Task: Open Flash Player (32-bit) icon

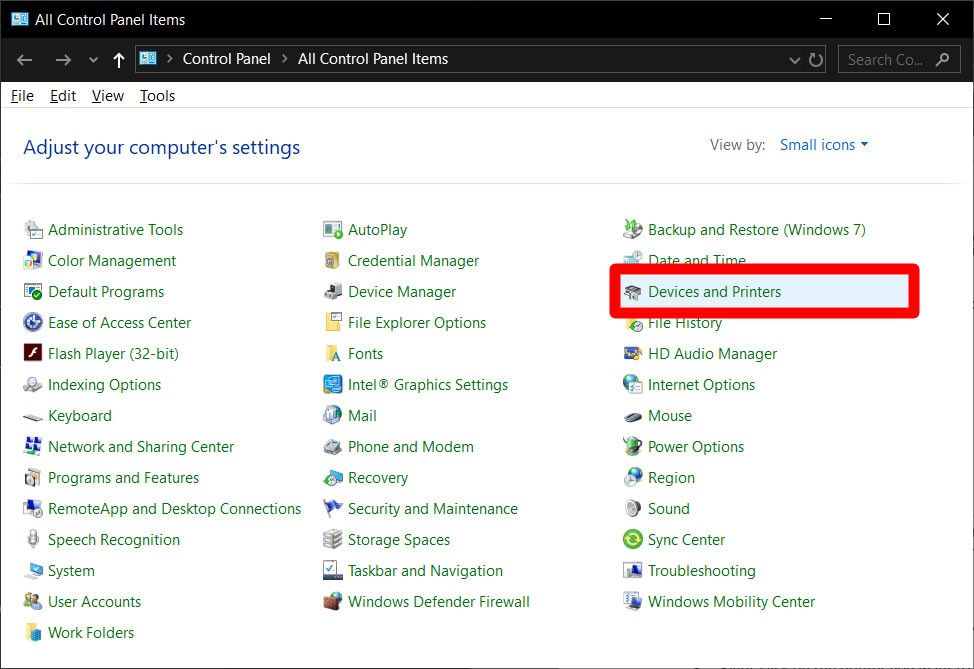Action: (33, 354)
